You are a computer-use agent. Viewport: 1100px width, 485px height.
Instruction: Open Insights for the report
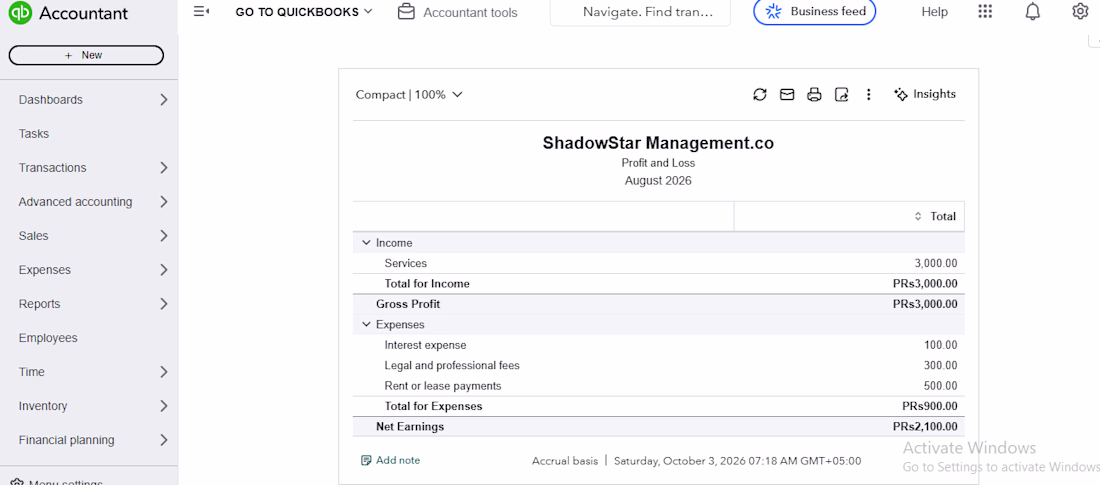click(x=925, y=94)
